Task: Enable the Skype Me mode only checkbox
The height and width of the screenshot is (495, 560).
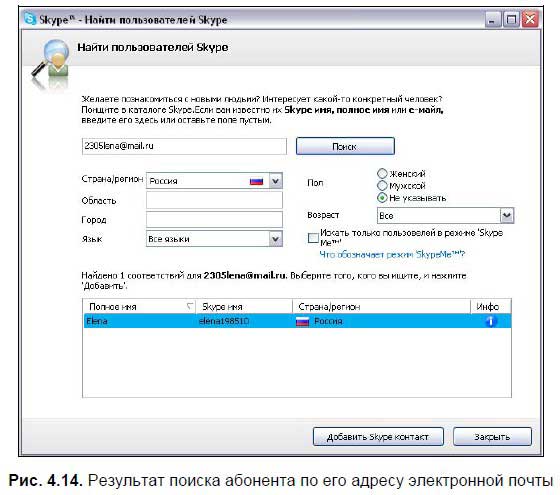Action: point(313,238)
